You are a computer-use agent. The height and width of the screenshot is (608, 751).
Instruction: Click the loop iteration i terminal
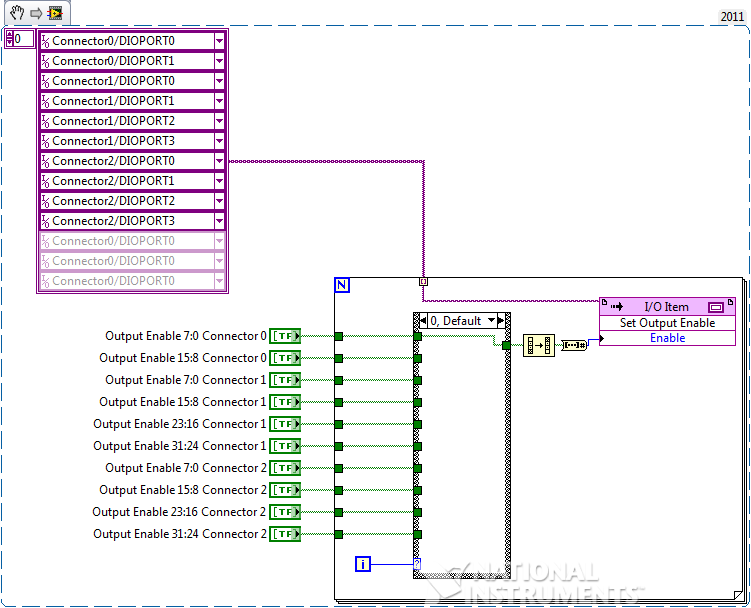point(363,564)
